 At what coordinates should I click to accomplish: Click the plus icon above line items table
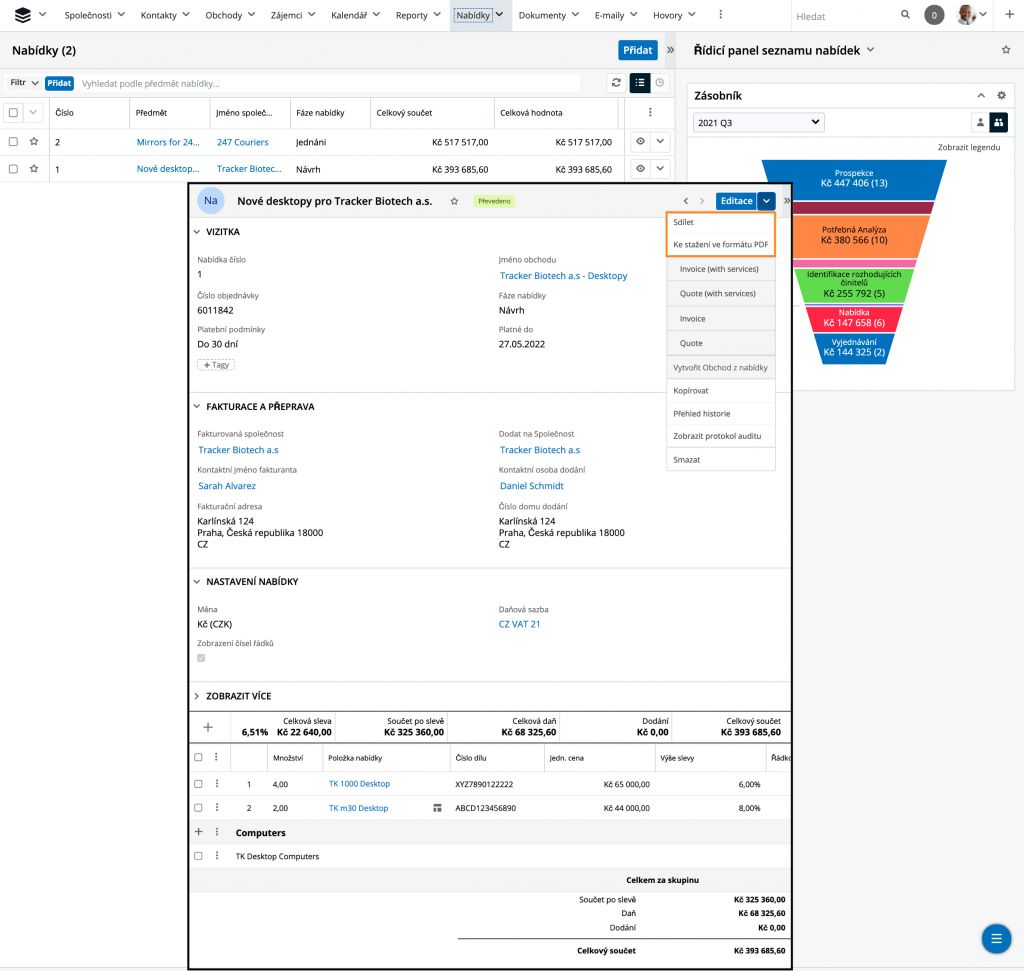208,727
